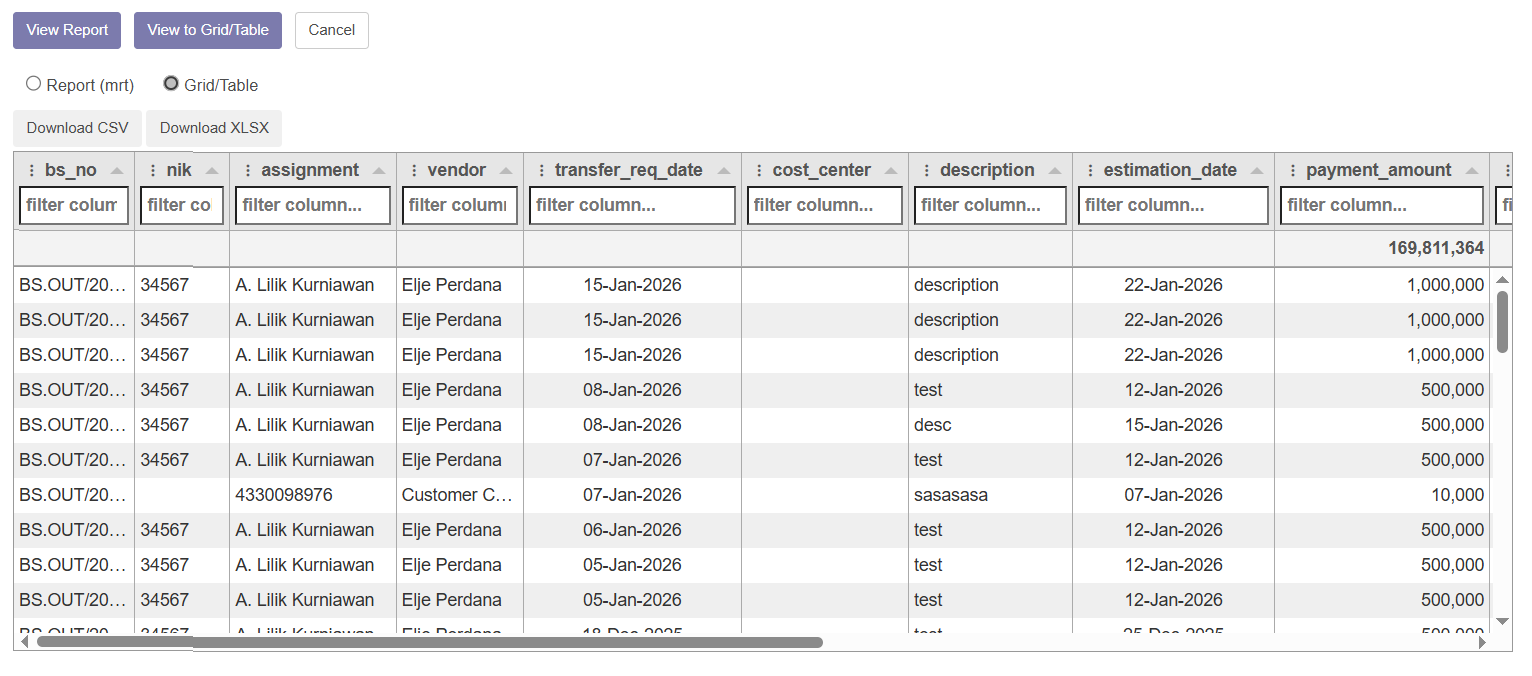Open description column menu dots
Image resolution: width=1532 pixels, height=676 pixels.
[926, 171]
